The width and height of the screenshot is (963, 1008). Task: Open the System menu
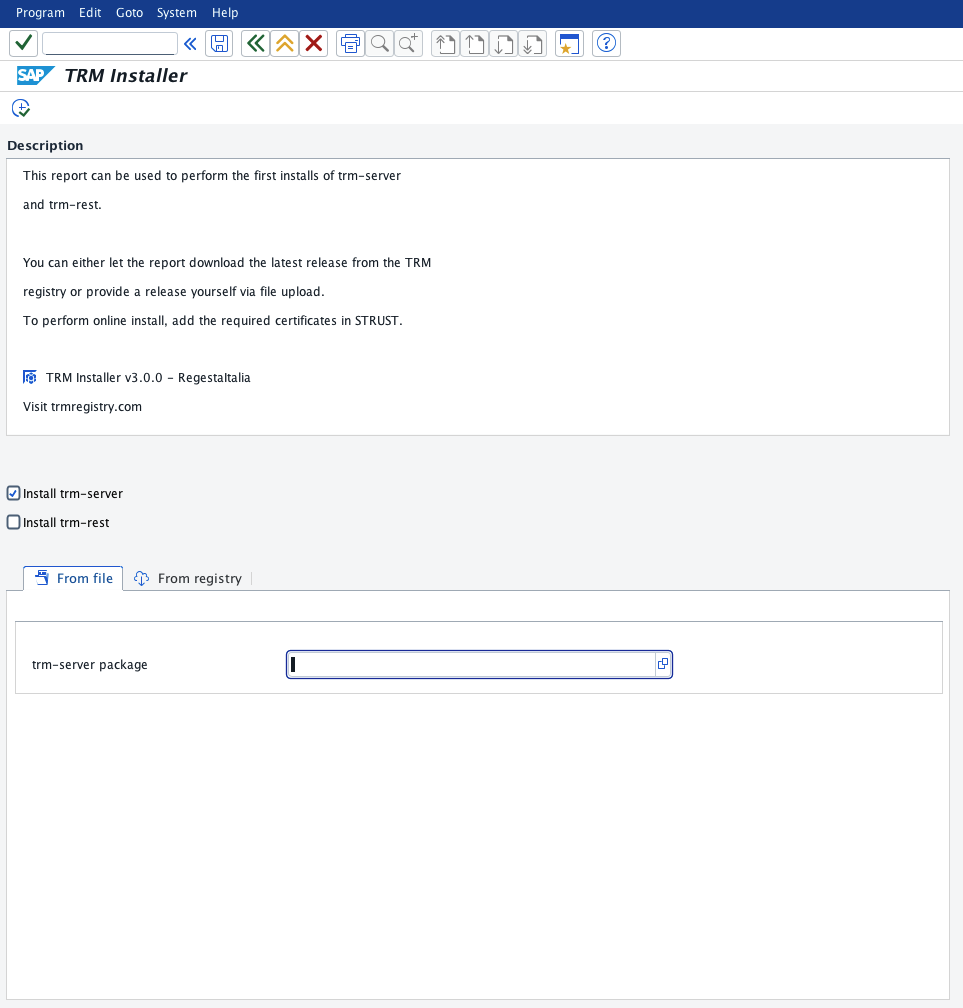[x=177, y=13]
